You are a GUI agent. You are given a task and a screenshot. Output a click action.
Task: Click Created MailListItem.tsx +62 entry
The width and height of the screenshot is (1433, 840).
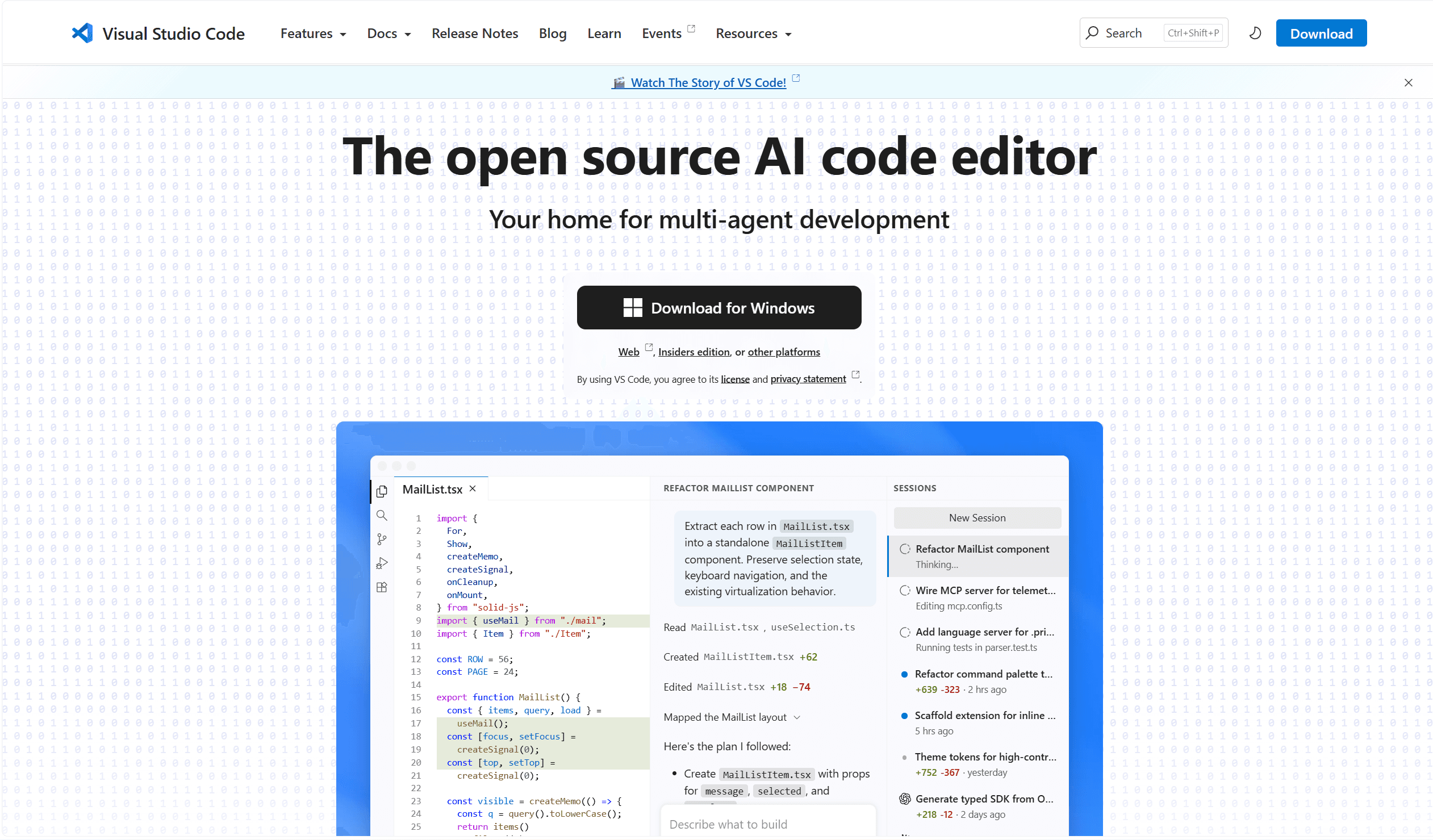[x=740, y=657]
